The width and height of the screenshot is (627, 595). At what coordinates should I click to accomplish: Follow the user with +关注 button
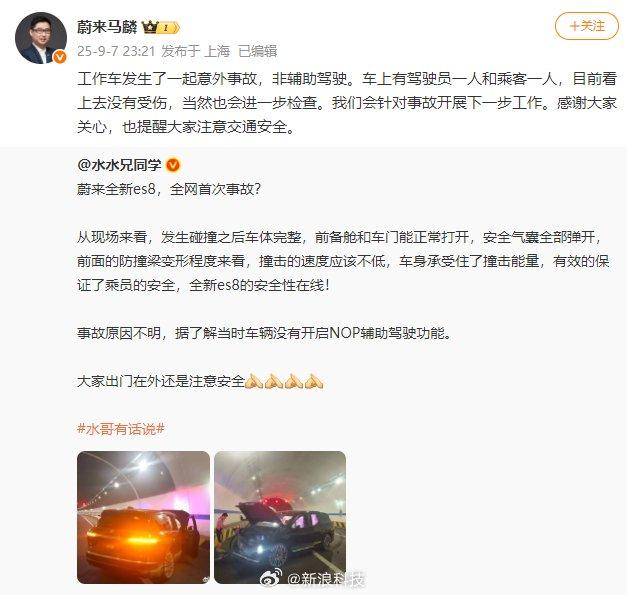587,26
